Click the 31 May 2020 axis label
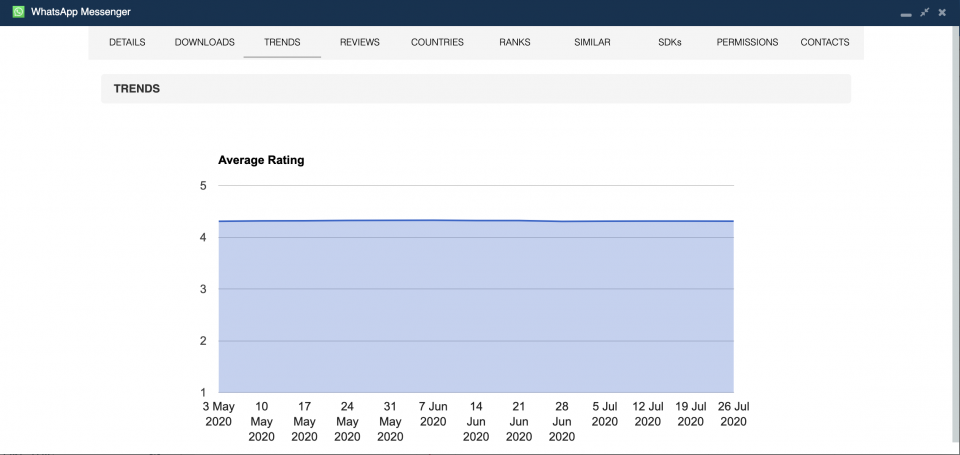Viewport: 960px width, 455px height. 390,421
